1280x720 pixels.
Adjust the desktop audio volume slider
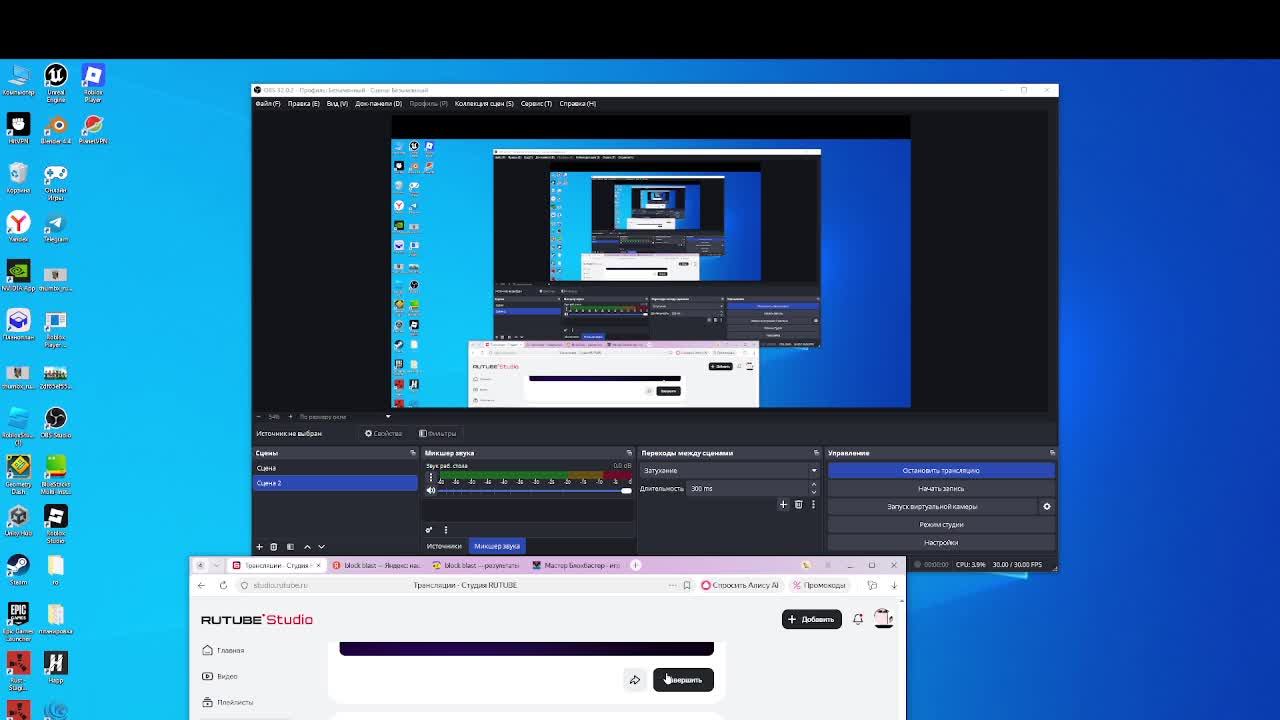pos(535,490)
